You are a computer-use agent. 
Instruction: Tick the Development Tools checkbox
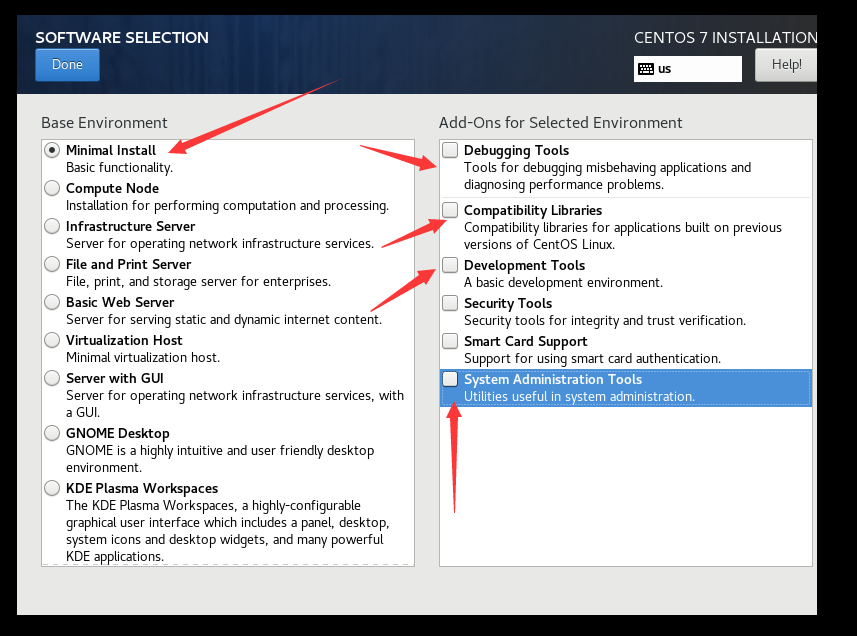coord(450,265)
